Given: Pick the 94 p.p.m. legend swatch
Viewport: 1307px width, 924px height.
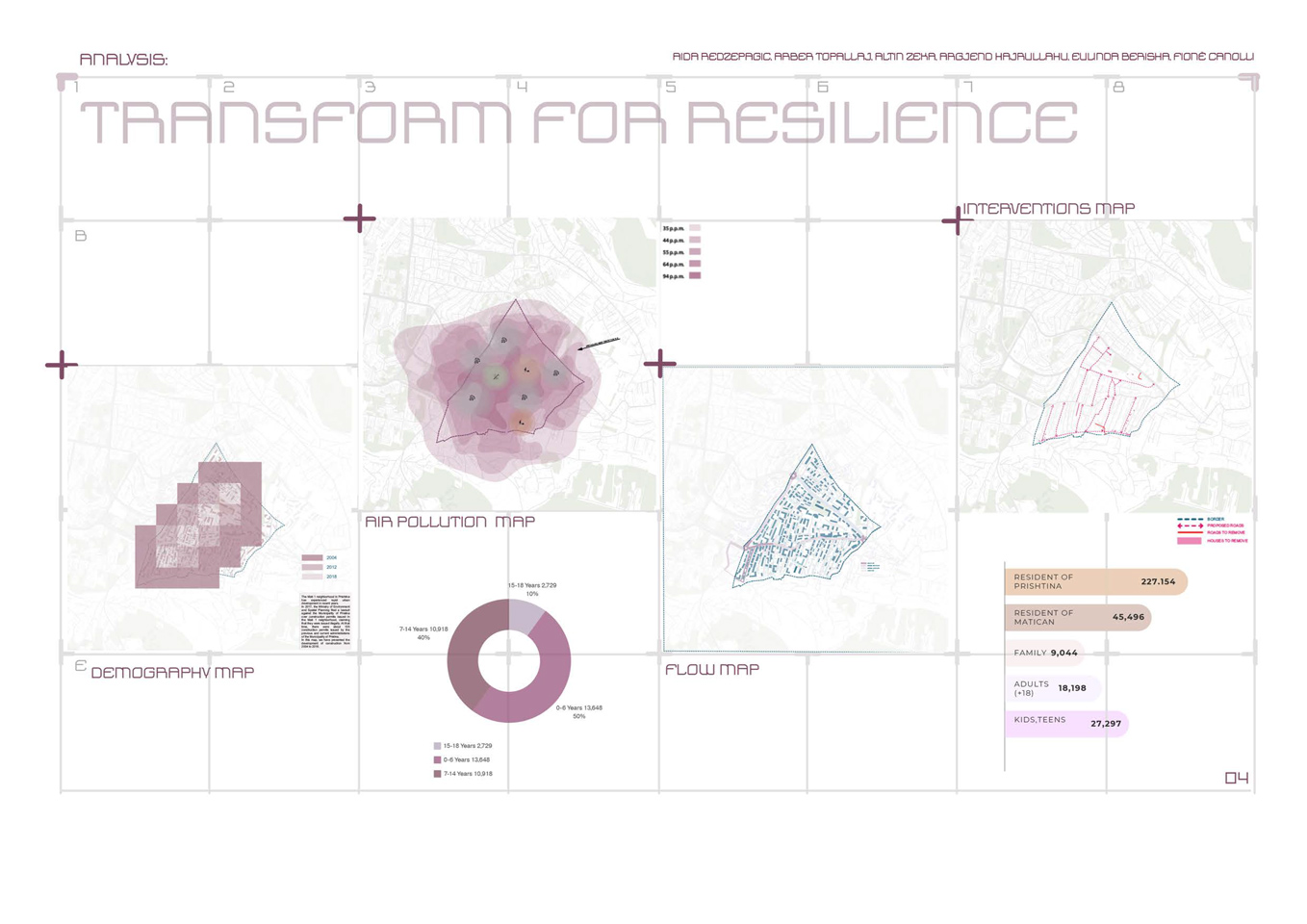Looking at the screenshot, I should pos(695,276).
